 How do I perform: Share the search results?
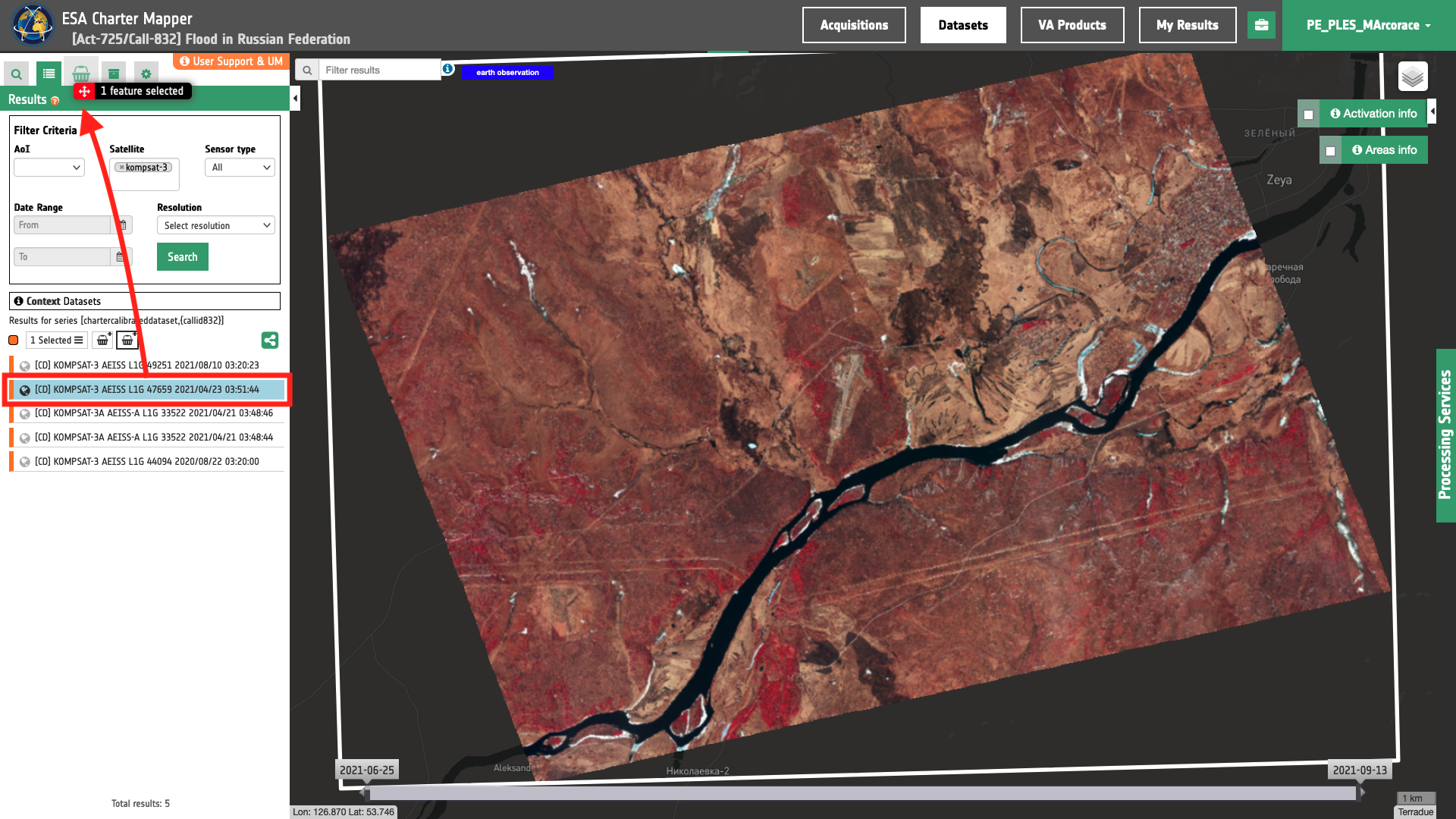[270, 340]
